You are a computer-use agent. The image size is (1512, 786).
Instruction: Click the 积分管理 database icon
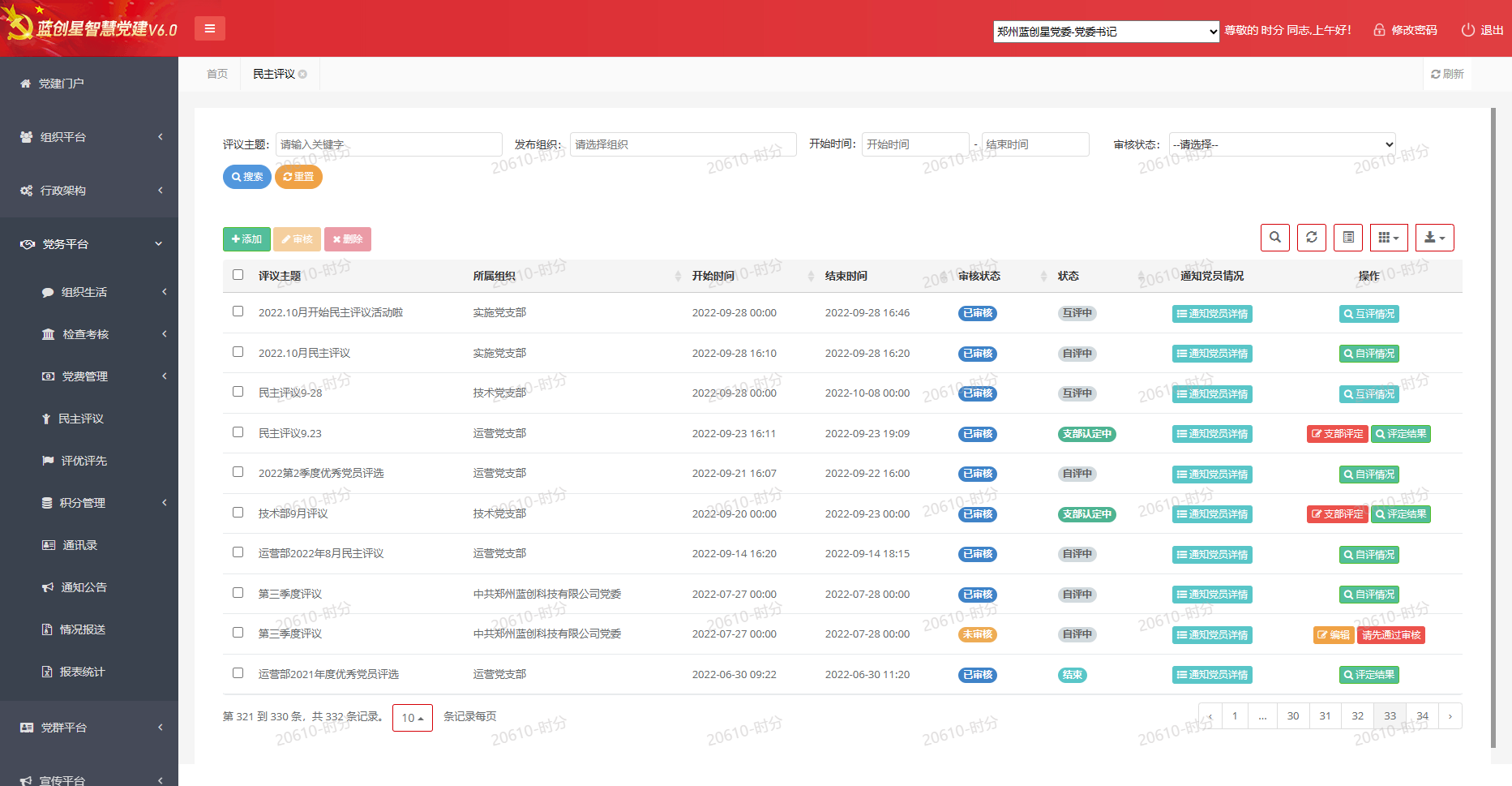tap(47, 503)
